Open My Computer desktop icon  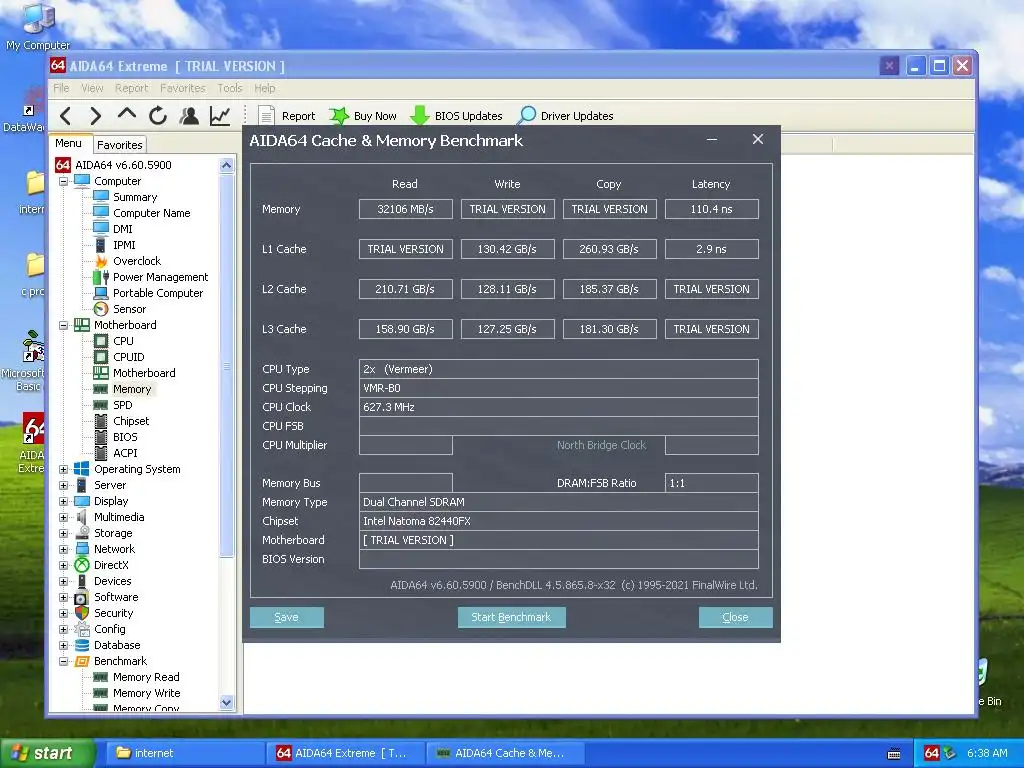coord(37,26)
